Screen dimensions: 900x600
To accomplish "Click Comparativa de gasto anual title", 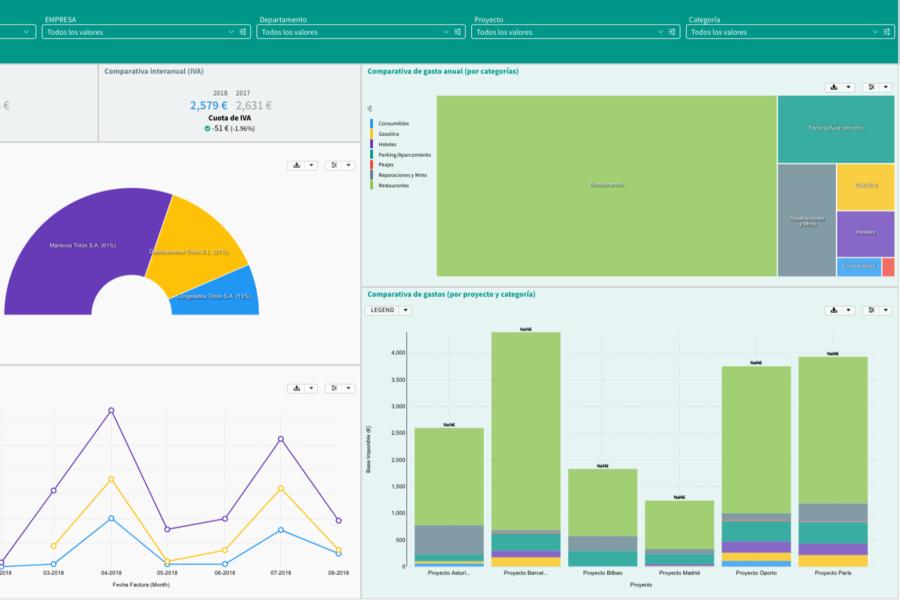I will (443, 72).
